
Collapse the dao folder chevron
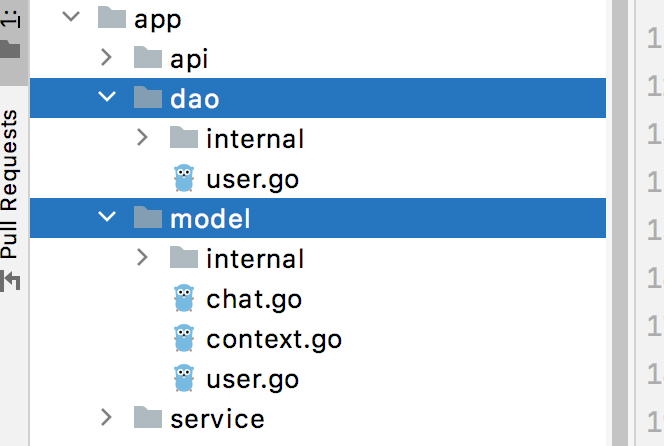coord(107,97)
